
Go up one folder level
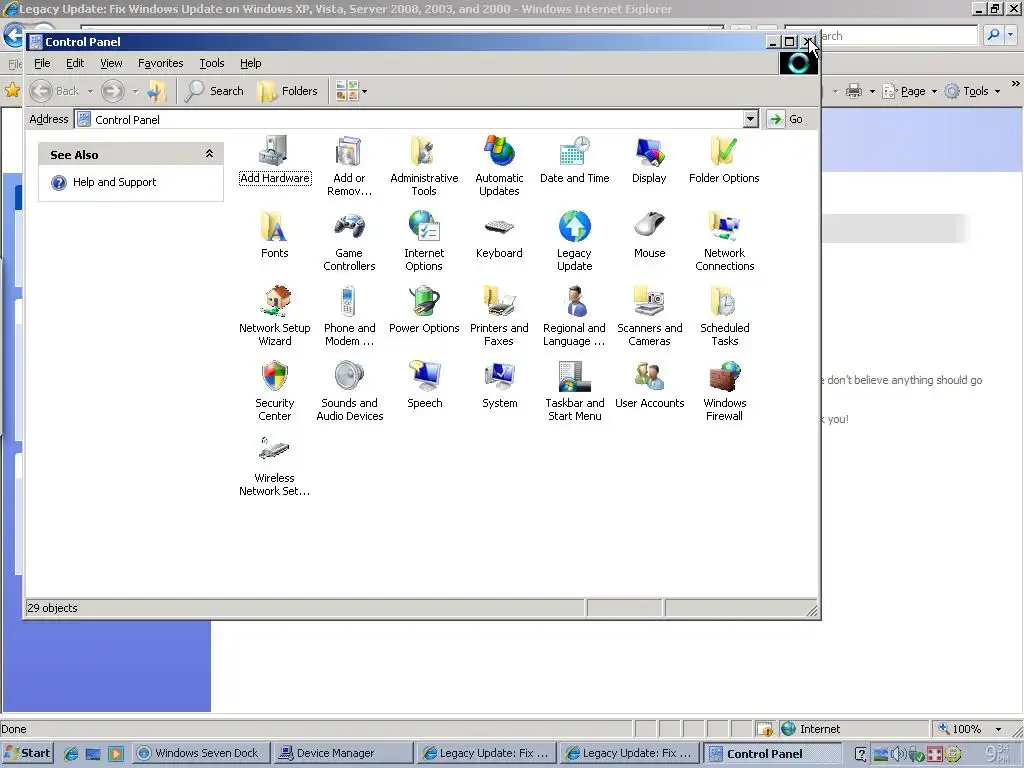pyautogui.click(x=157, y=91)
